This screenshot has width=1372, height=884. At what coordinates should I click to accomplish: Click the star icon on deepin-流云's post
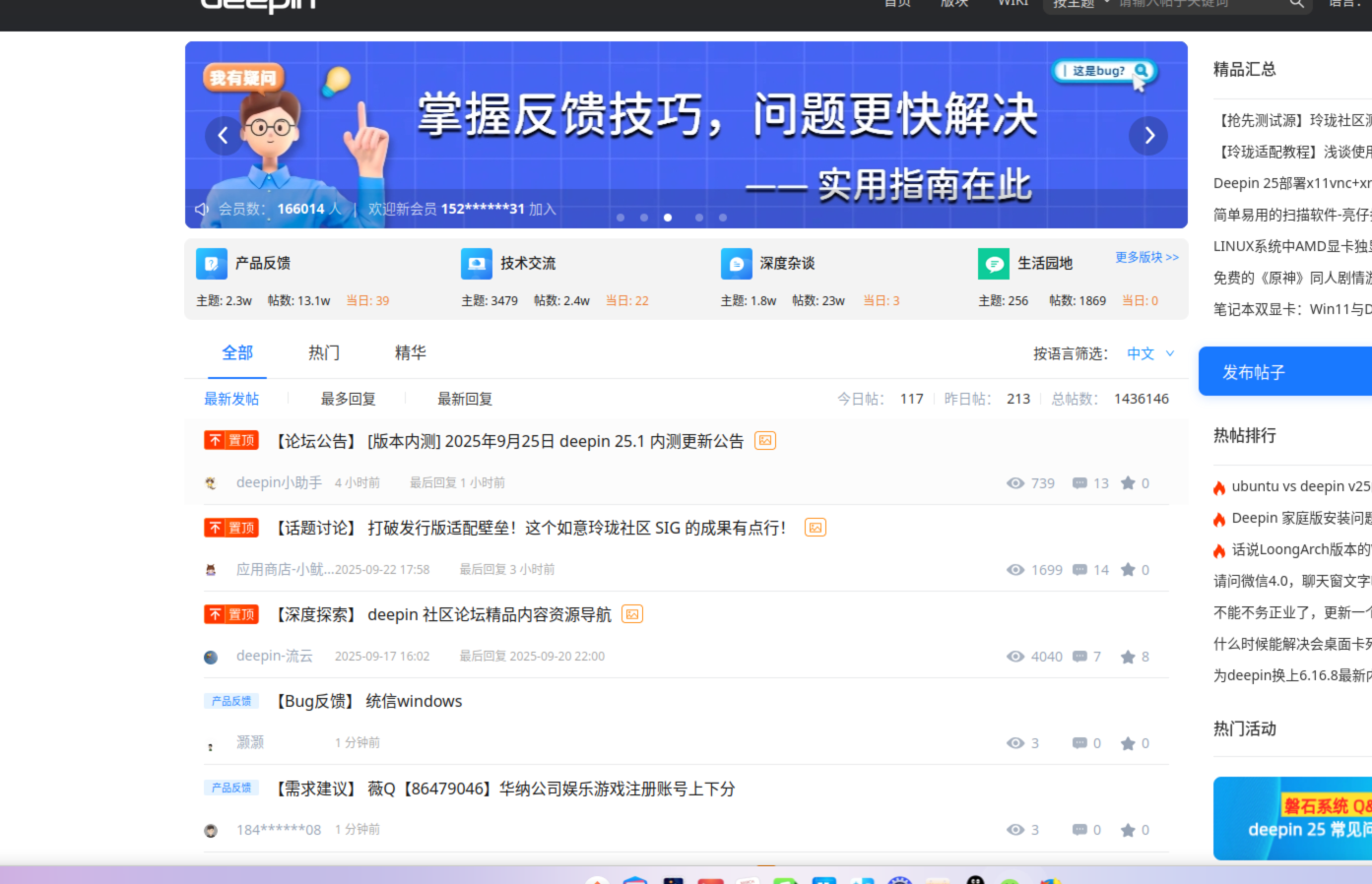pos(1128,657)
